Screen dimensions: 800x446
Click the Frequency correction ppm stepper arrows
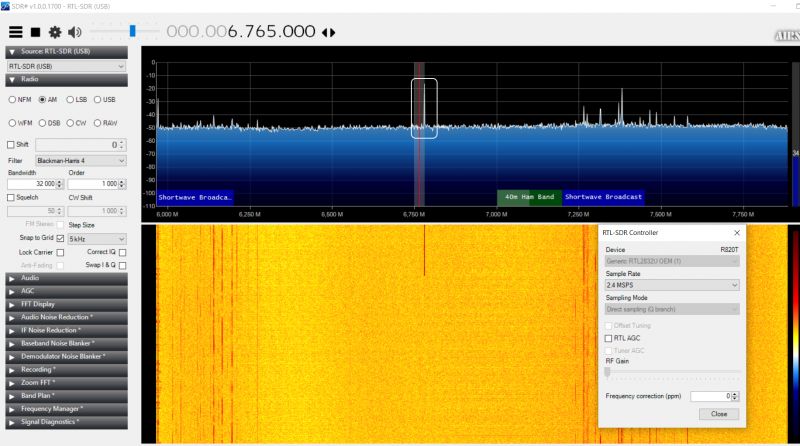click(x=735, y=396)
